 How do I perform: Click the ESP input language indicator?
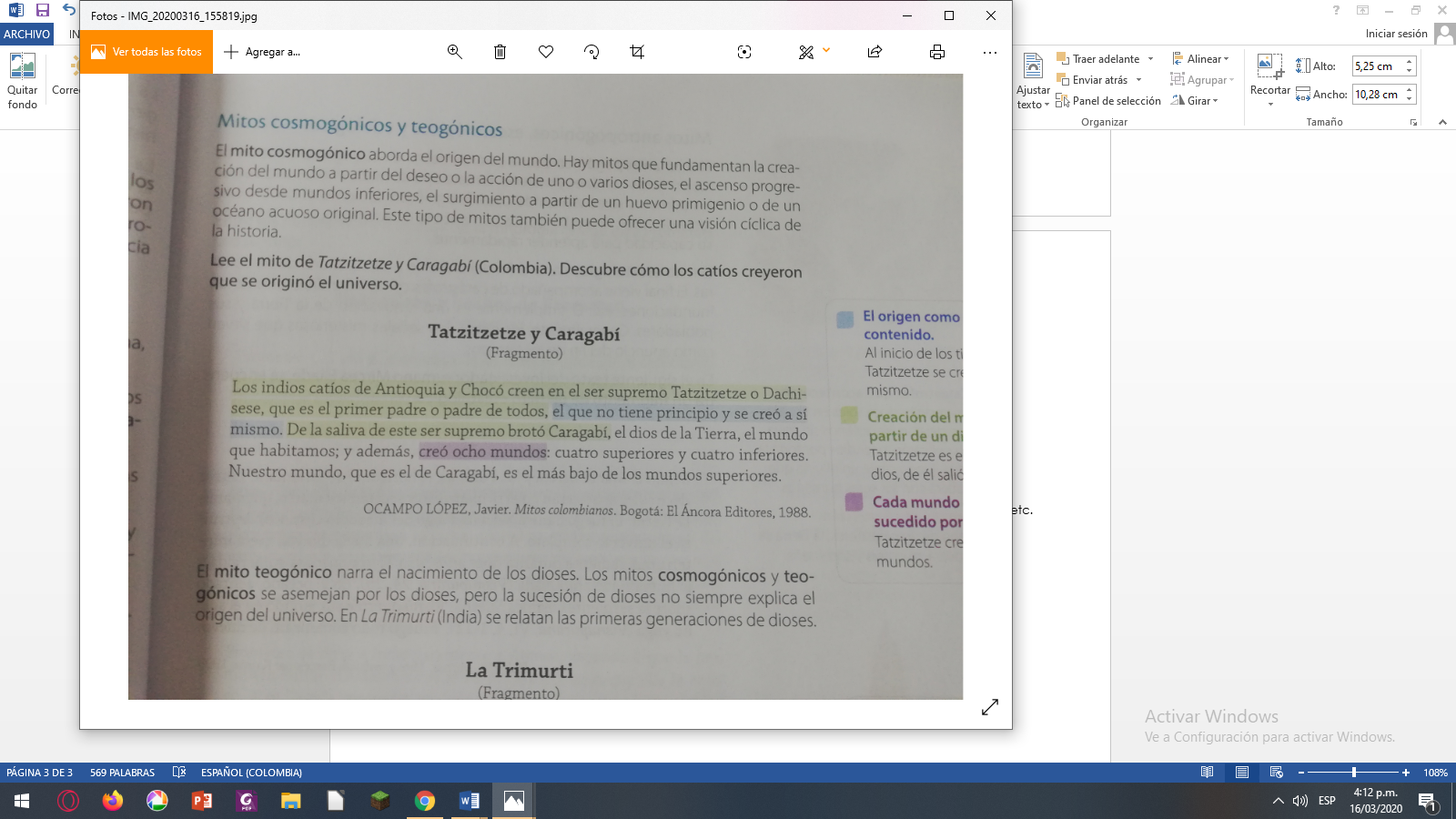(1327, 801)
